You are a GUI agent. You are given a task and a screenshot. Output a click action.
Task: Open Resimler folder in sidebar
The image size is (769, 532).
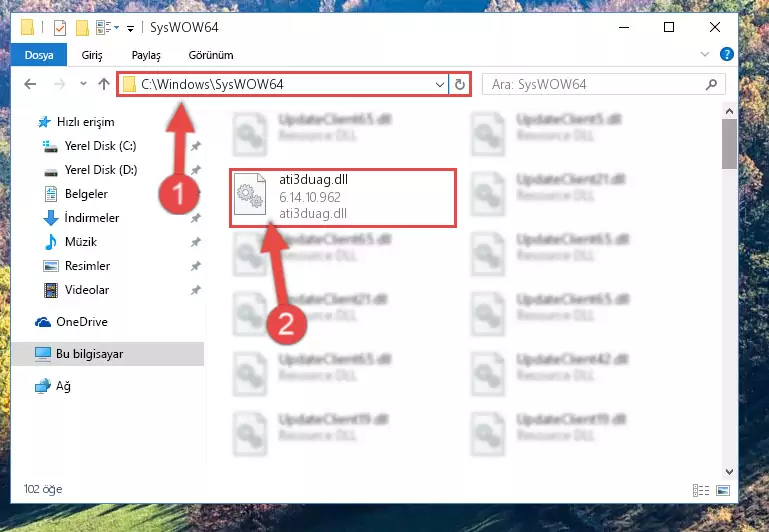pos(87,266)
